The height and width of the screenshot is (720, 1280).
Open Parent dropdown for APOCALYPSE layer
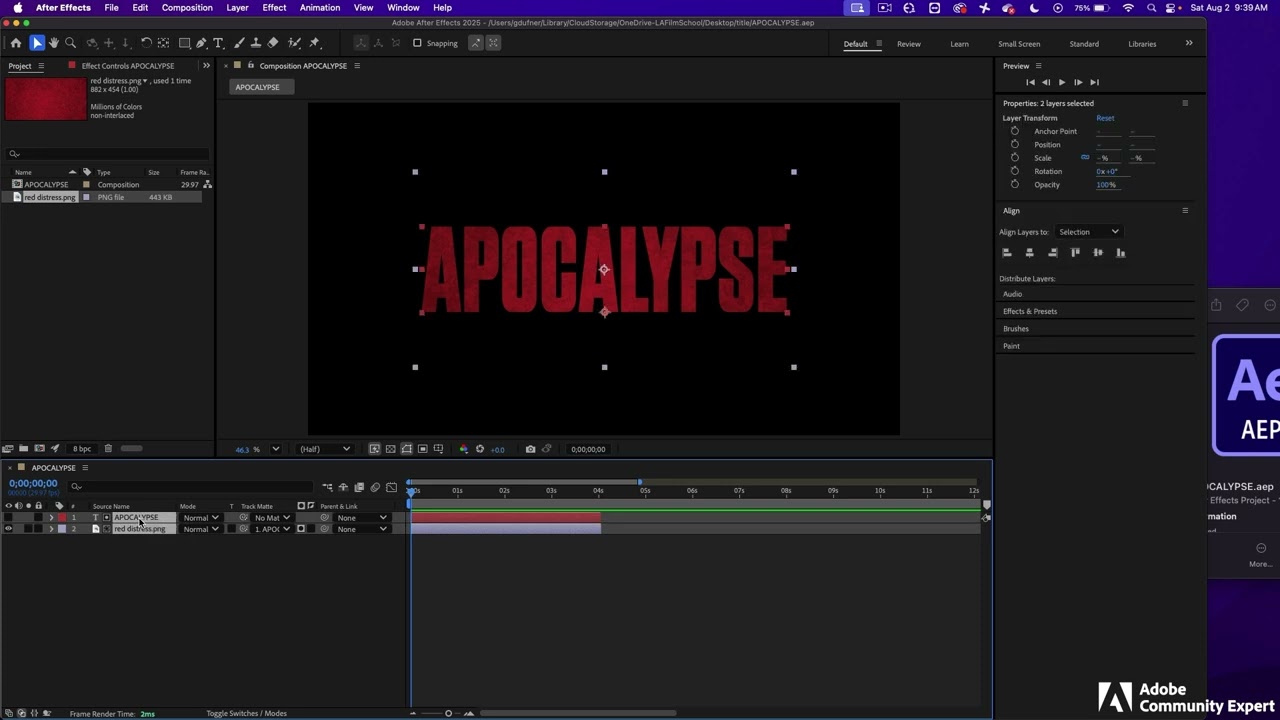[361, 518]
